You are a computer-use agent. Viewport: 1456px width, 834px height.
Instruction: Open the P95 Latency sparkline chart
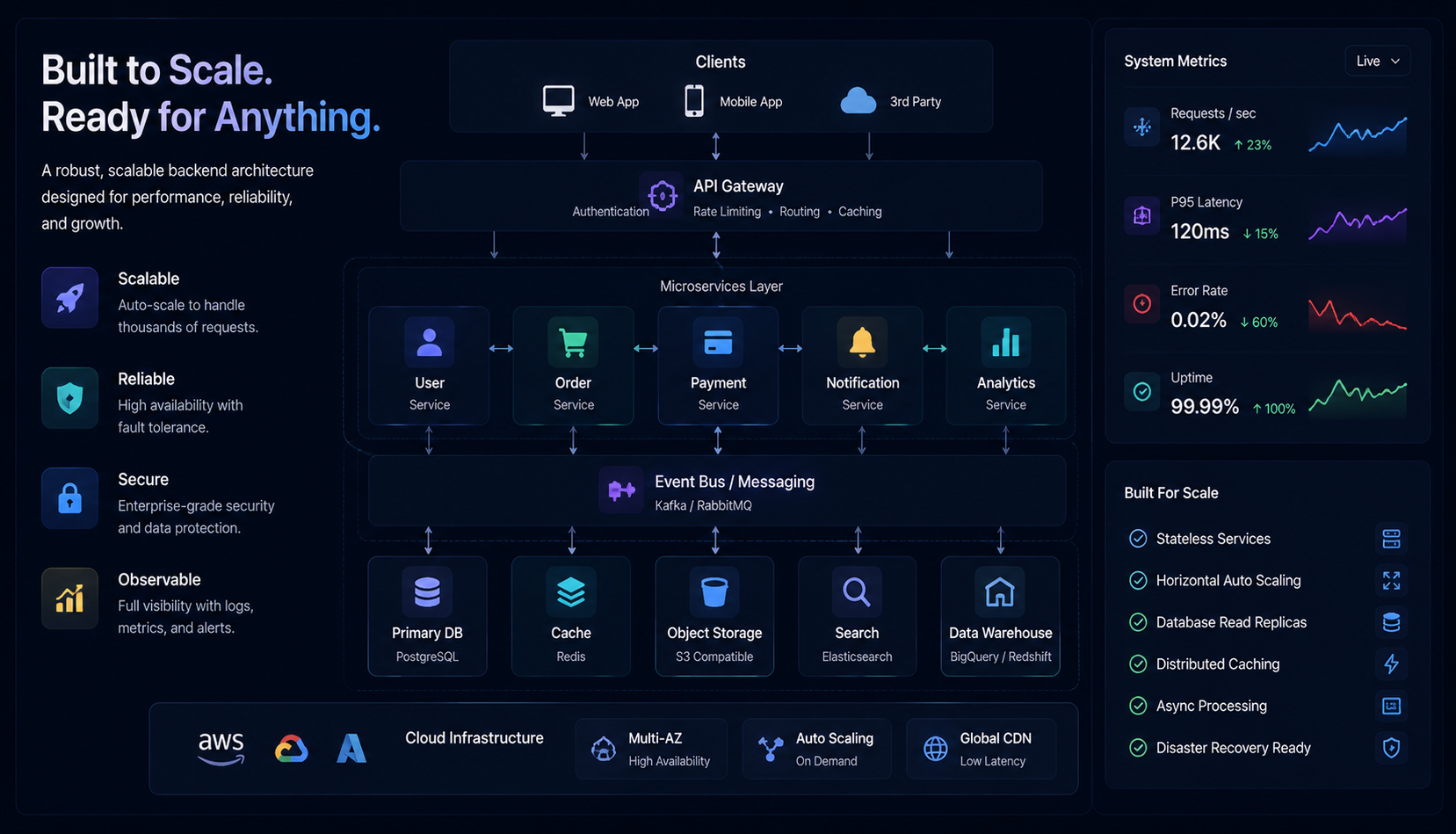point(1358,224)
